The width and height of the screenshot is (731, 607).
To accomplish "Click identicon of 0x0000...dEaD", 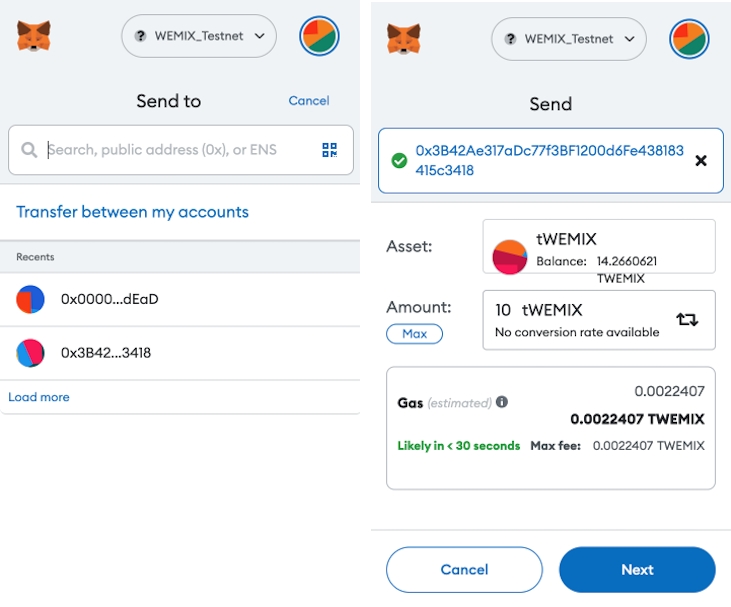I will pos(30,299).
